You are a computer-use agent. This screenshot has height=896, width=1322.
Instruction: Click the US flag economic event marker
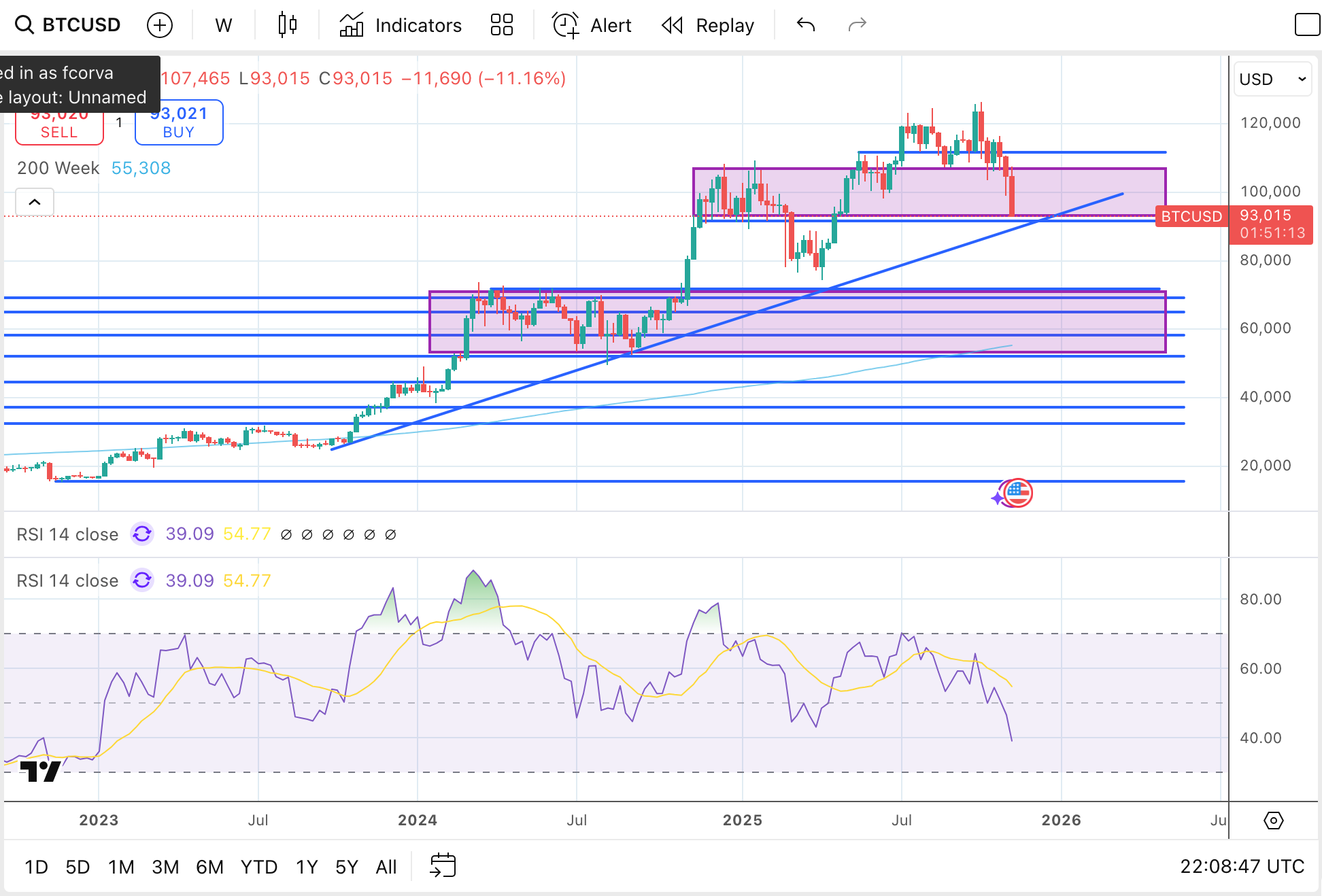click(1018, 493)
